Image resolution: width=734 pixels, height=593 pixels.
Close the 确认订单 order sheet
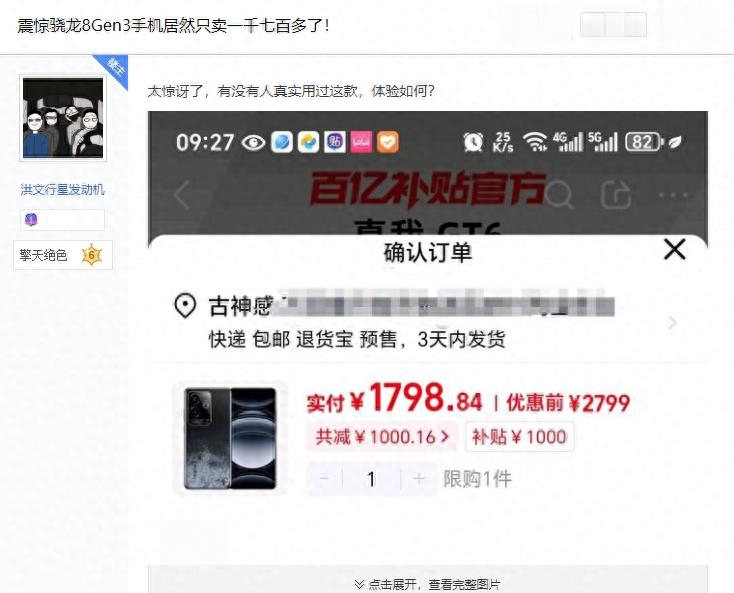[675, 249]
